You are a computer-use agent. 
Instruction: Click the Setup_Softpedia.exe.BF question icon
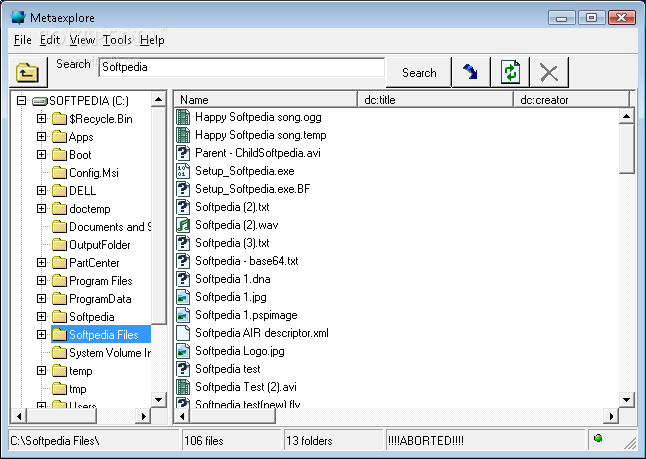coord(183,189)
